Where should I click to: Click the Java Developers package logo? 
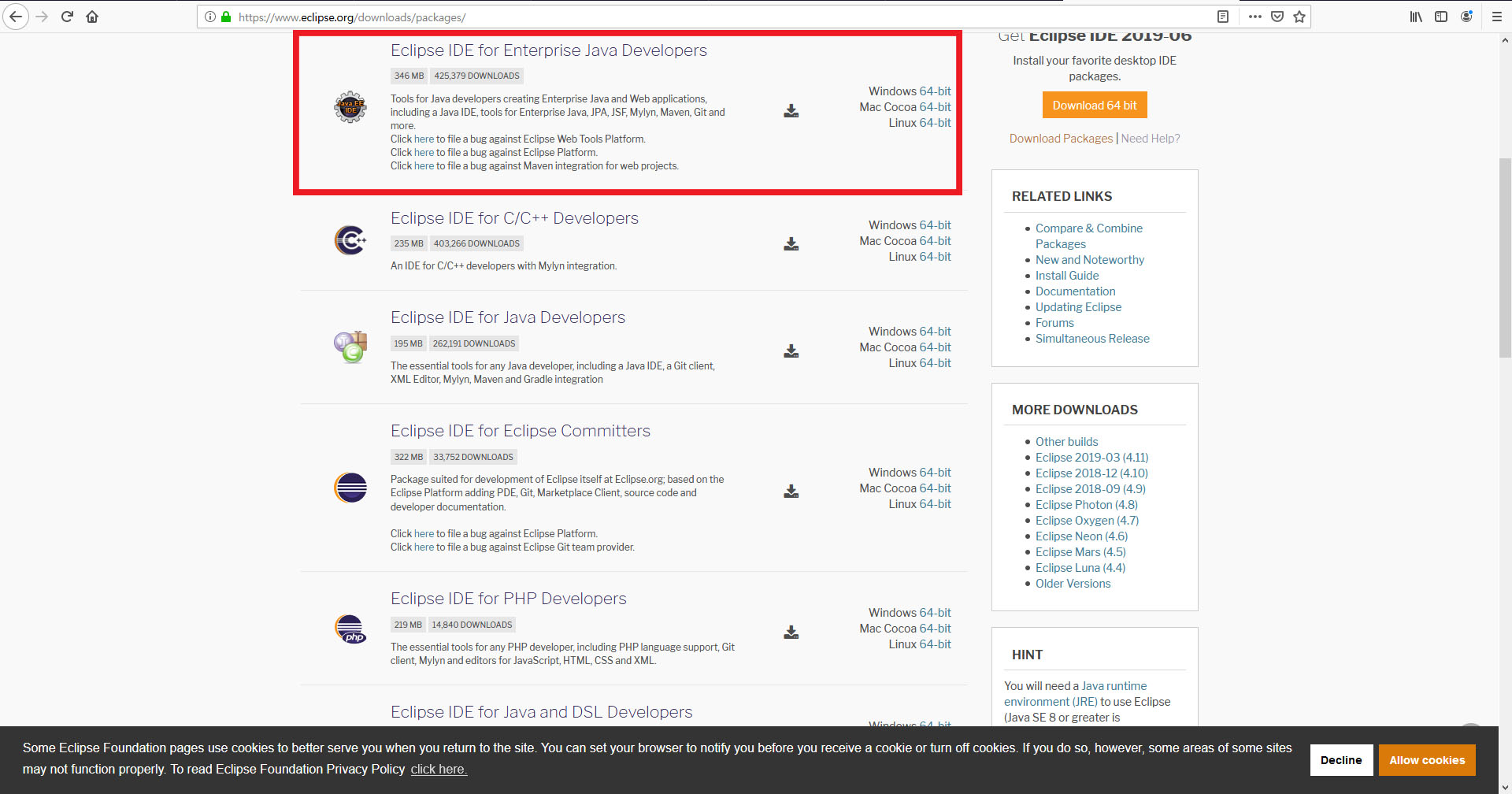point(350,347)
